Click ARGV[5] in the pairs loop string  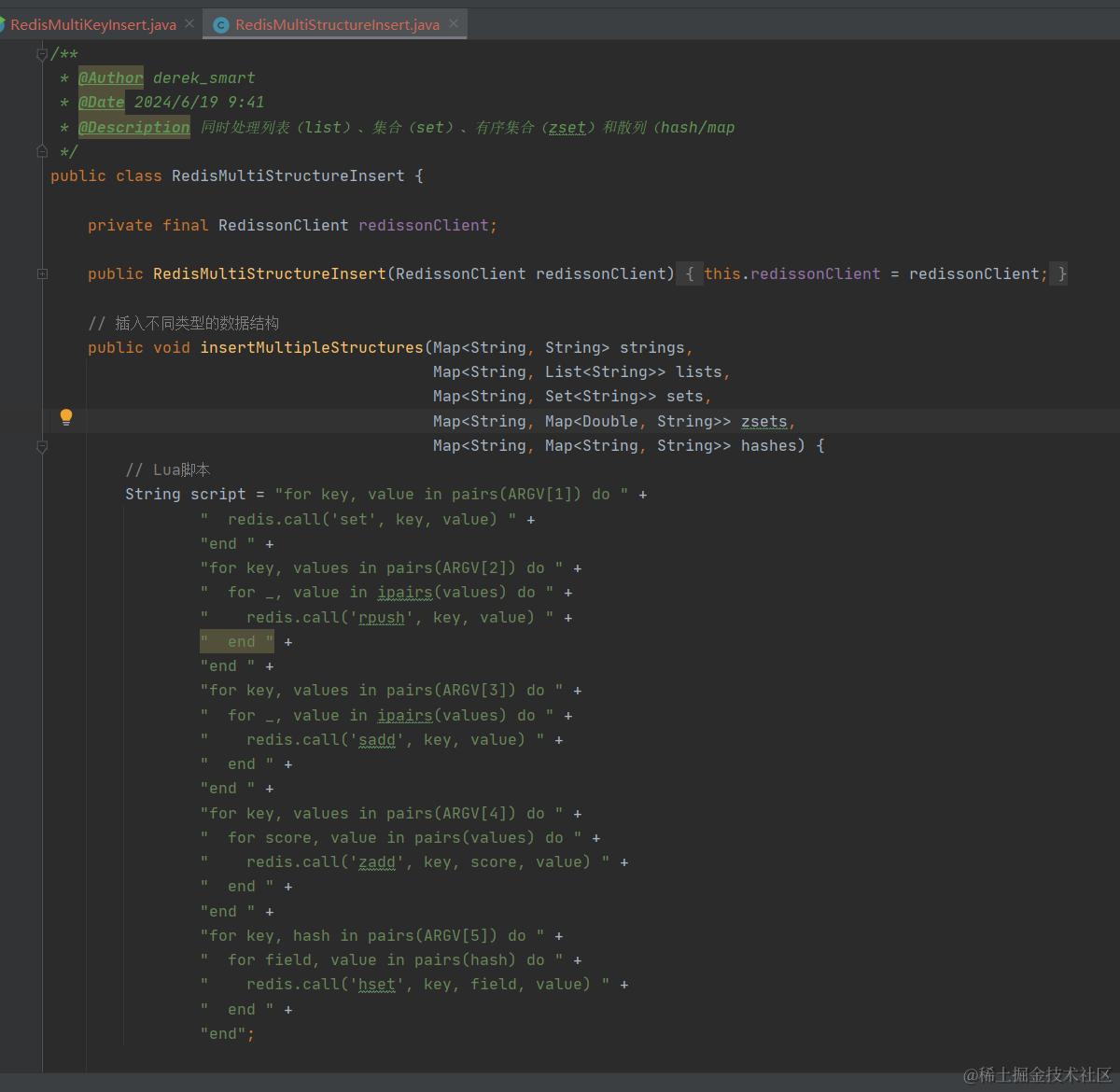[456, 935]
